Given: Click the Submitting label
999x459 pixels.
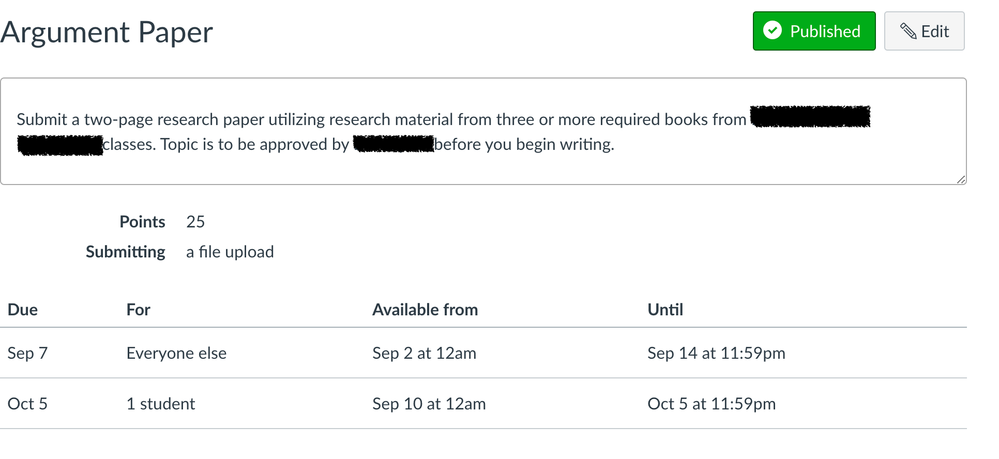Looking at the screenshot, I should click(x=125, y=252).
